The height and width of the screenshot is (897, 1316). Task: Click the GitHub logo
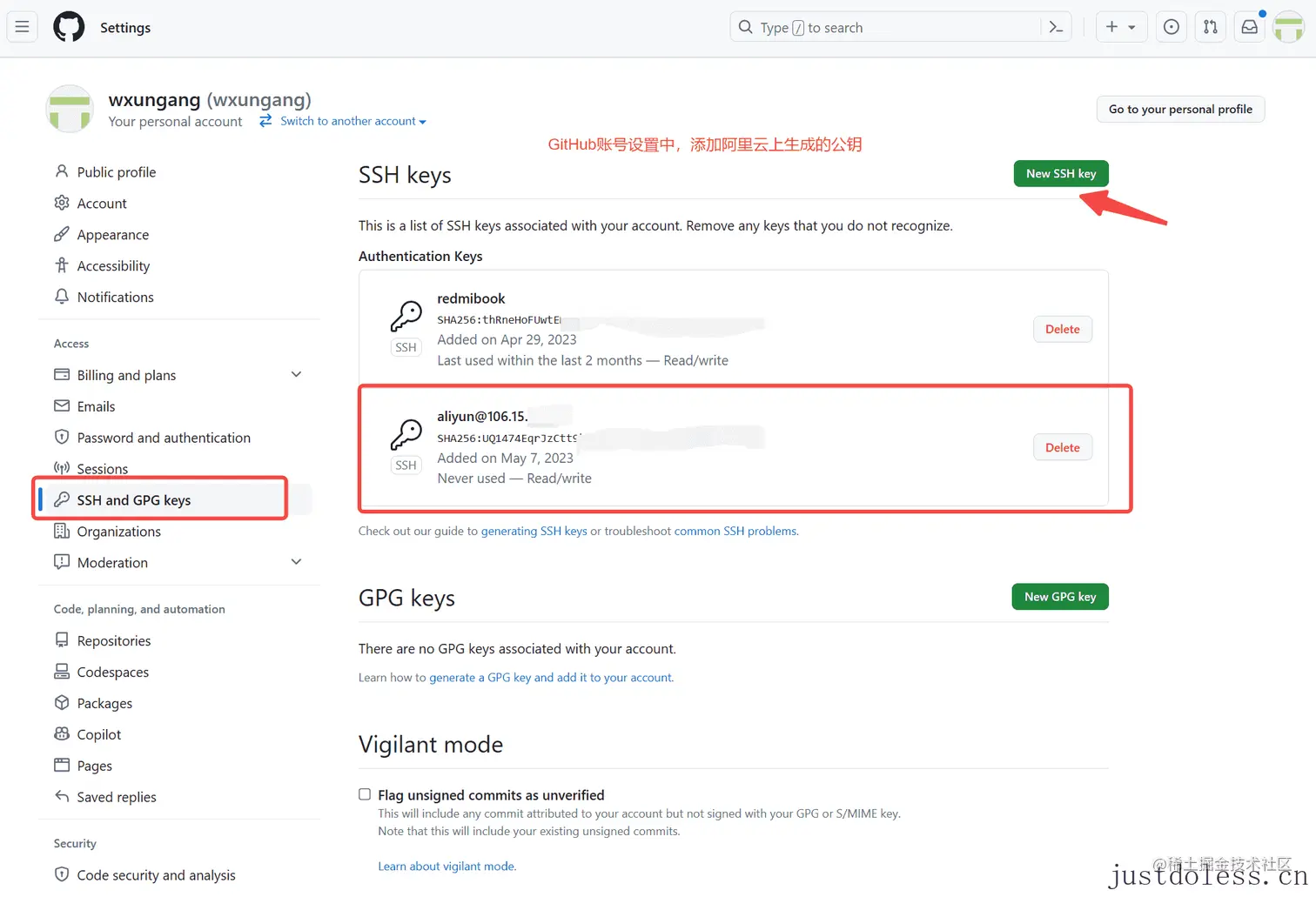pyautogui.click(x=69, y=26)
